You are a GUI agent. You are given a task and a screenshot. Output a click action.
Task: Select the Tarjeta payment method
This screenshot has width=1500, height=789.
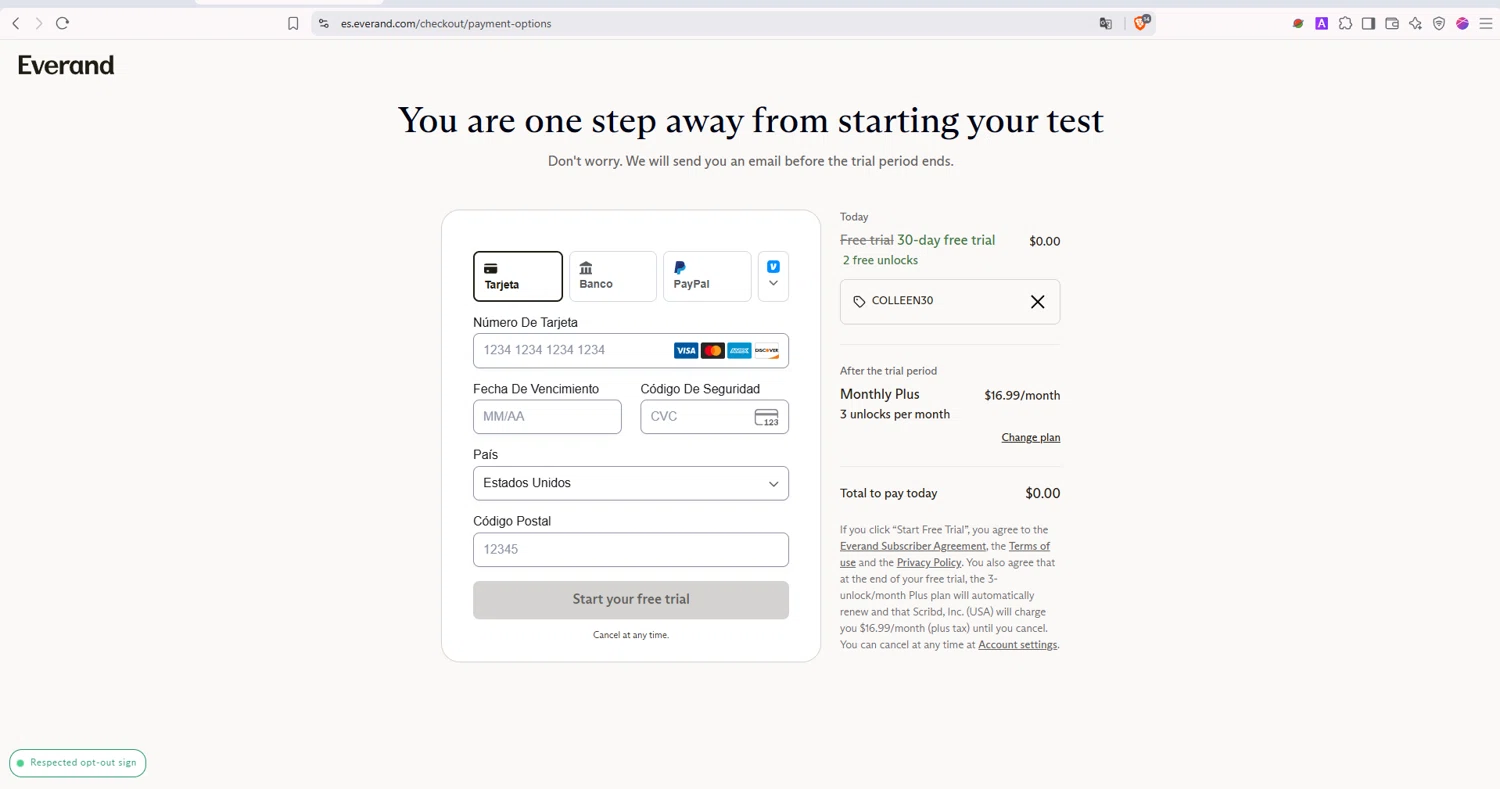[x=518, y=276]
